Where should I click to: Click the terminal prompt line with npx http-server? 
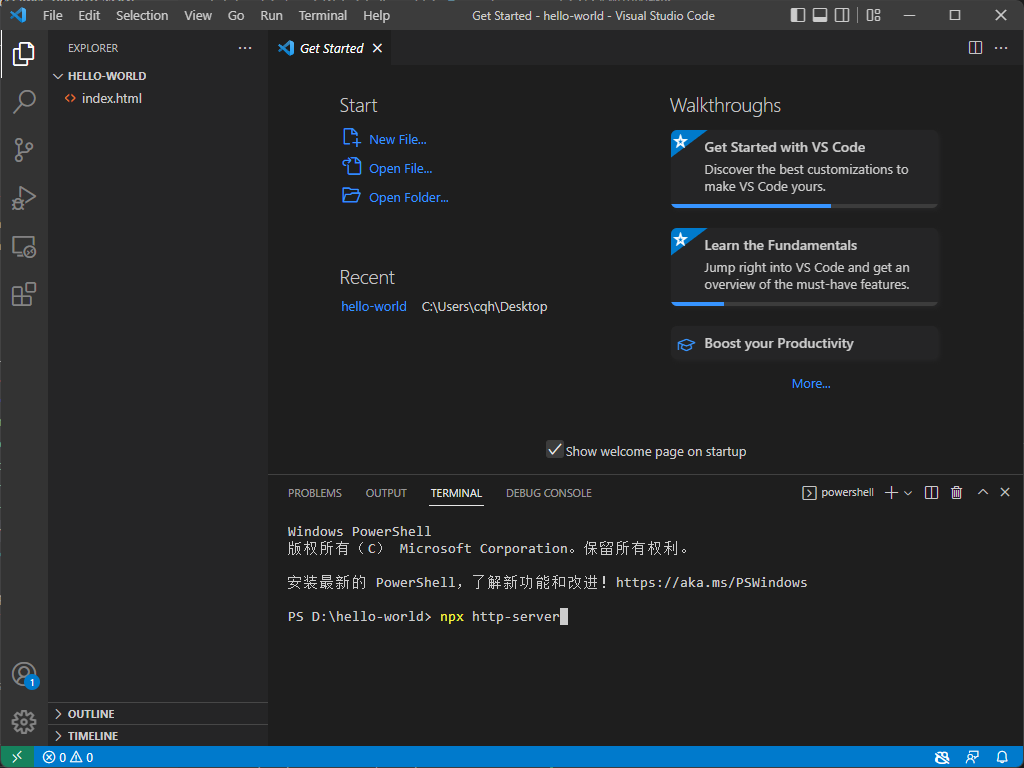[x=428, y=616]
